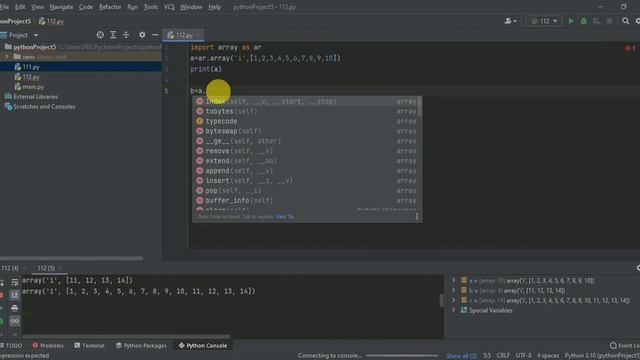The height and width of the screenshot is (360, 640).
Task: Collapse all in Project panel
Action: (x=126, y=35)
